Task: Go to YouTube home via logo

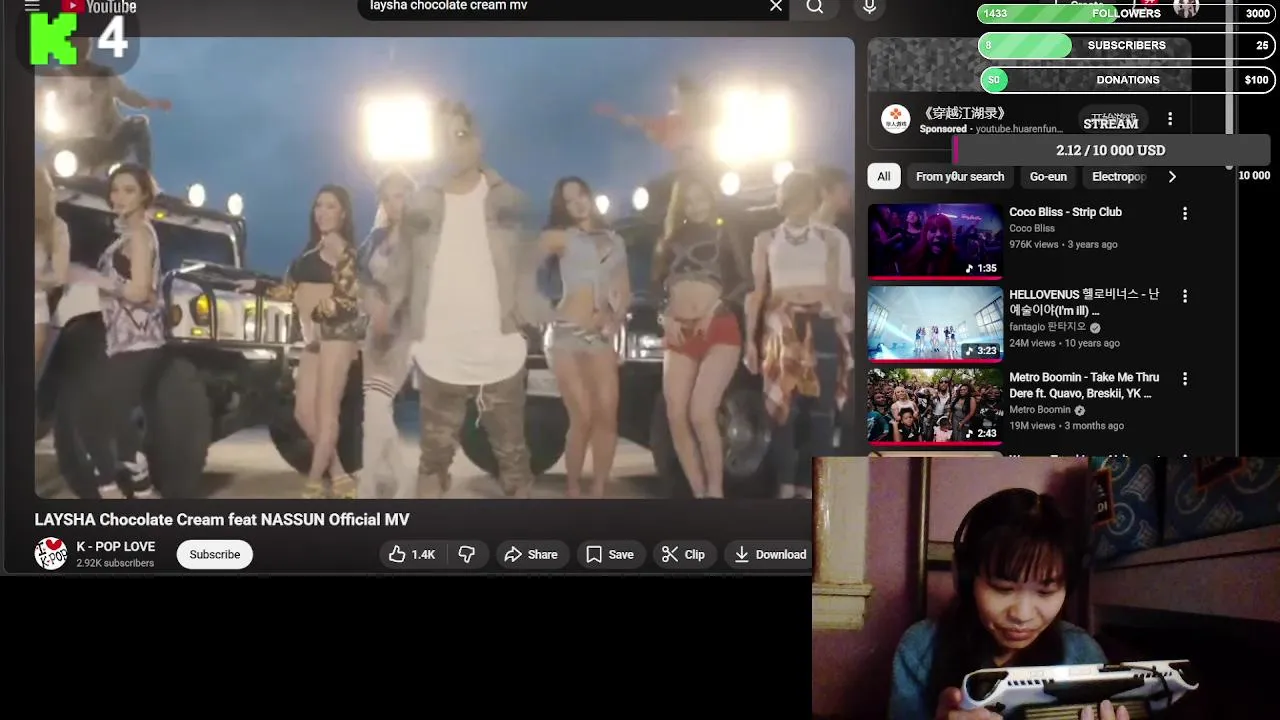Action: pos(99,6)
